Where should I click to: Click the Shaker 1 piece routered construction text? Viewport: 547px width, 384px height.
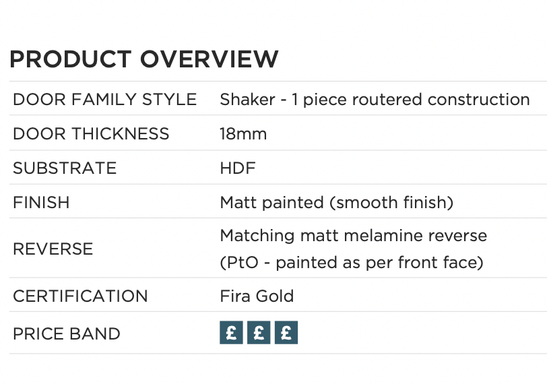pyautogui.click(x=375, y=100)
